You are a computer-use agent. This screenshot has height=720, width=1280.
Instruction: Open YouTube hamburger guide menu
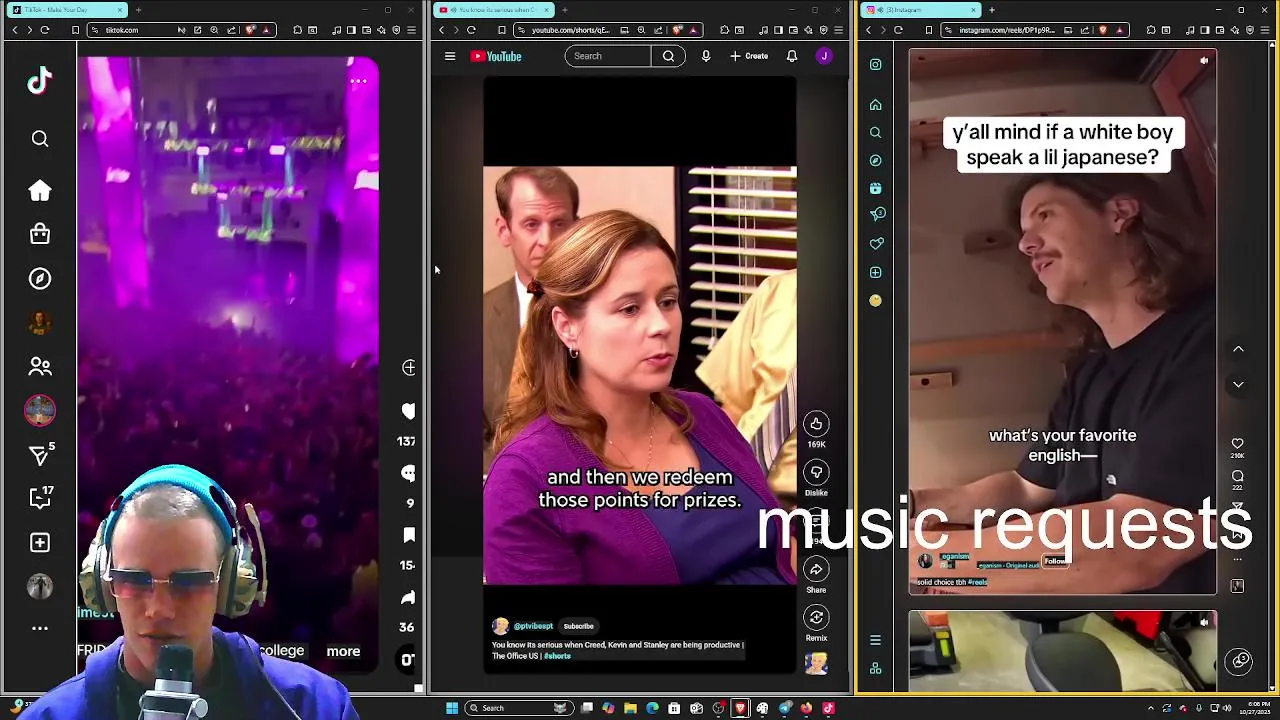[450, 56]
